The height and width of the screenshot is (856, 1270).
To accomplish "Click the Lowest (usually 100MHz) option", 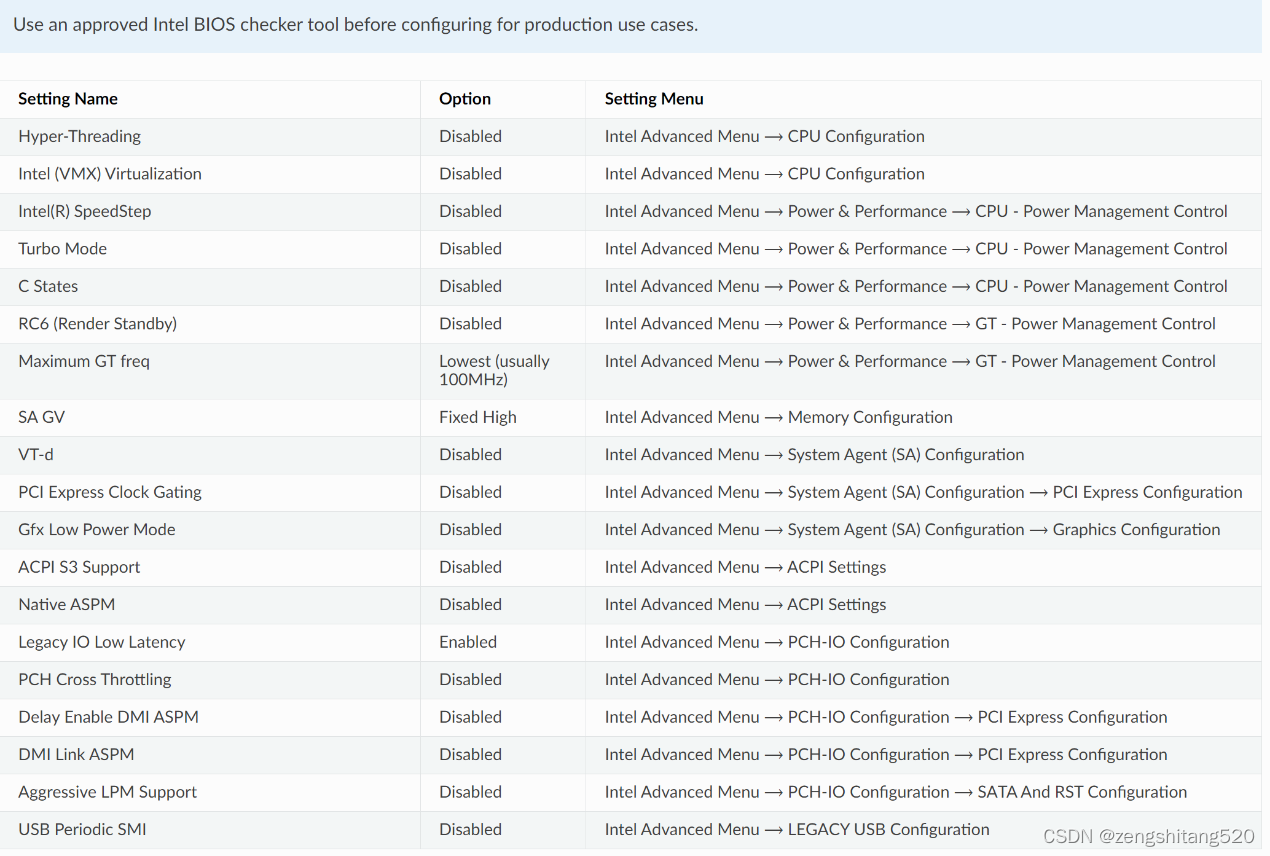I will pyautogui.click(x=494, y=370).
